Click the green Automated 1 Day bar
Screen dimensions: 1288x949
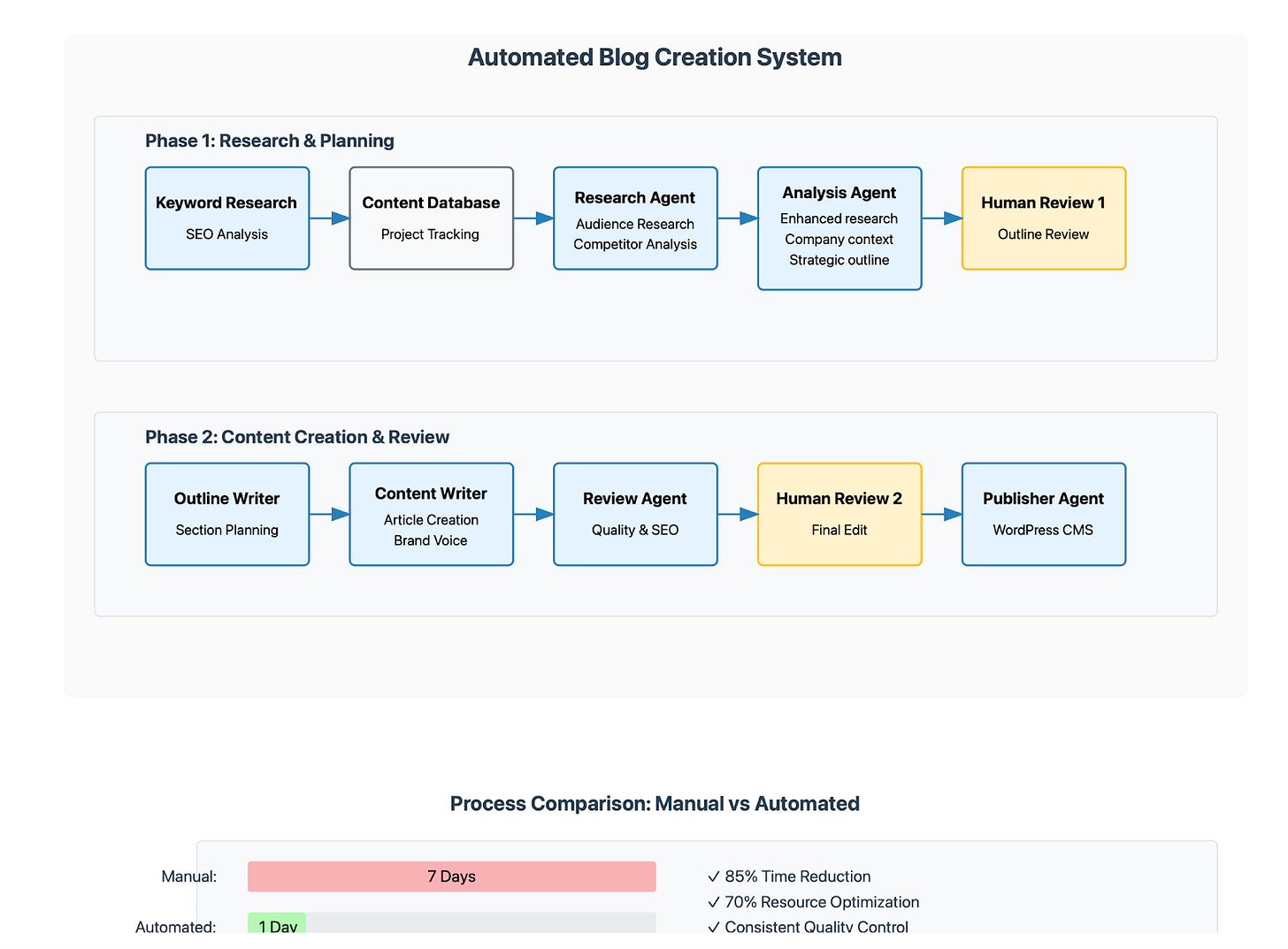(276, 926)
